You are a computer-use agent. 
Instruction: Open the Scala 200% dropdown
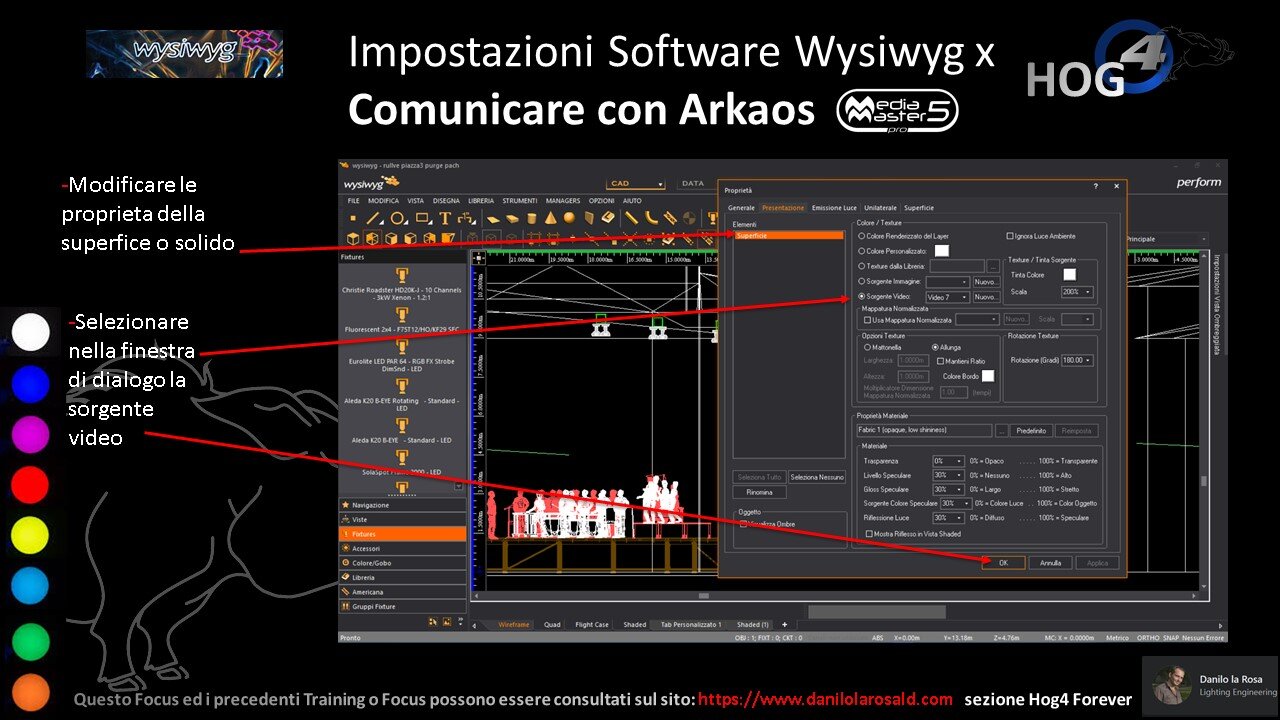click(x=1077, y=292)
